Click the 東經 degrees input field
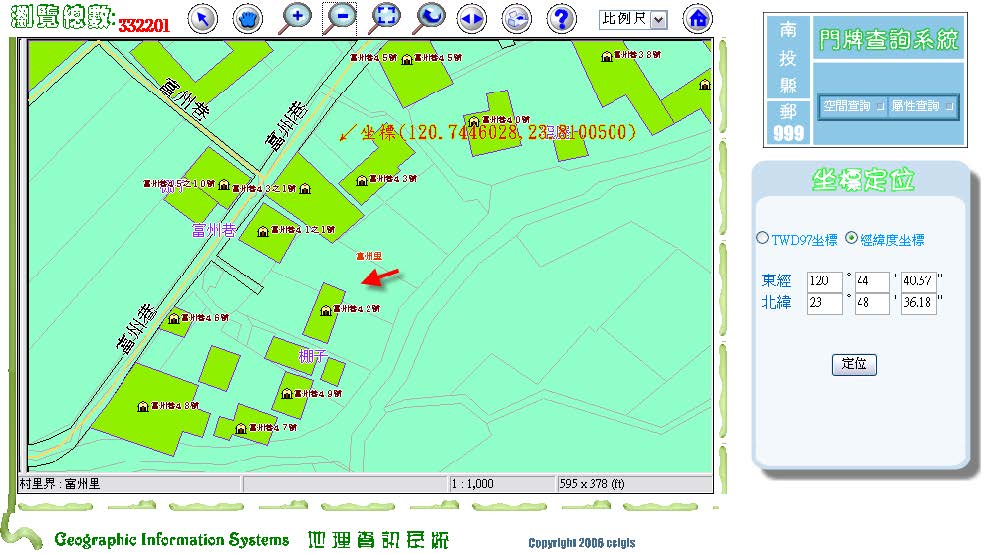The image size is (984, 553). 825,282
